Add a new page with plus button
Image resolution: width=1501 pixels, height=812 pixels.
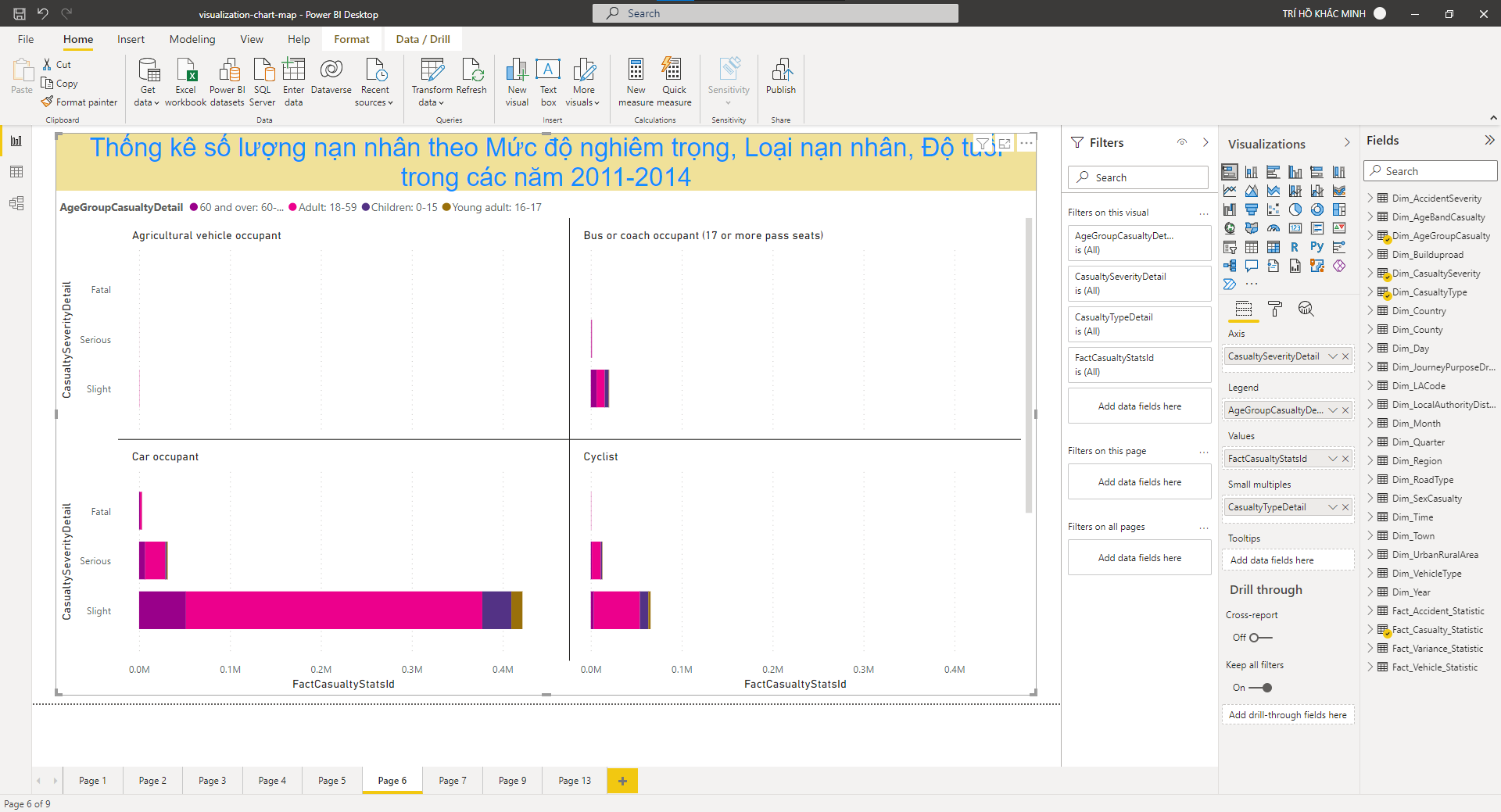tap(622, 781)
